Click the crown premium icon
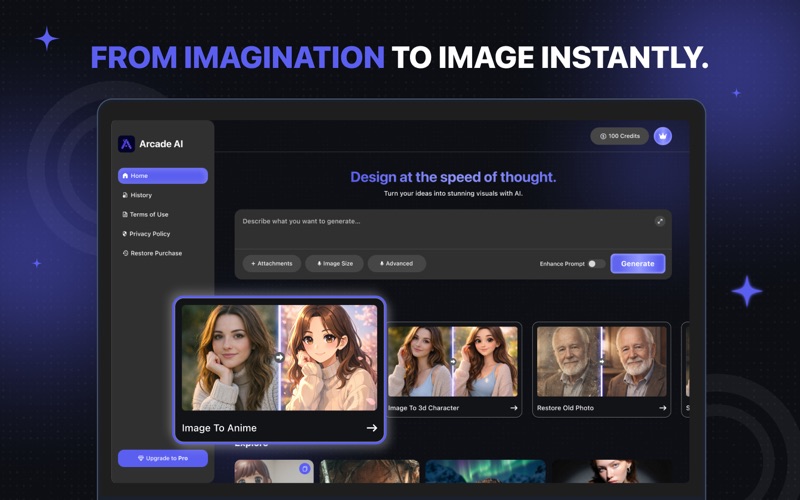The image size is (800, 500). pos(663,136)
